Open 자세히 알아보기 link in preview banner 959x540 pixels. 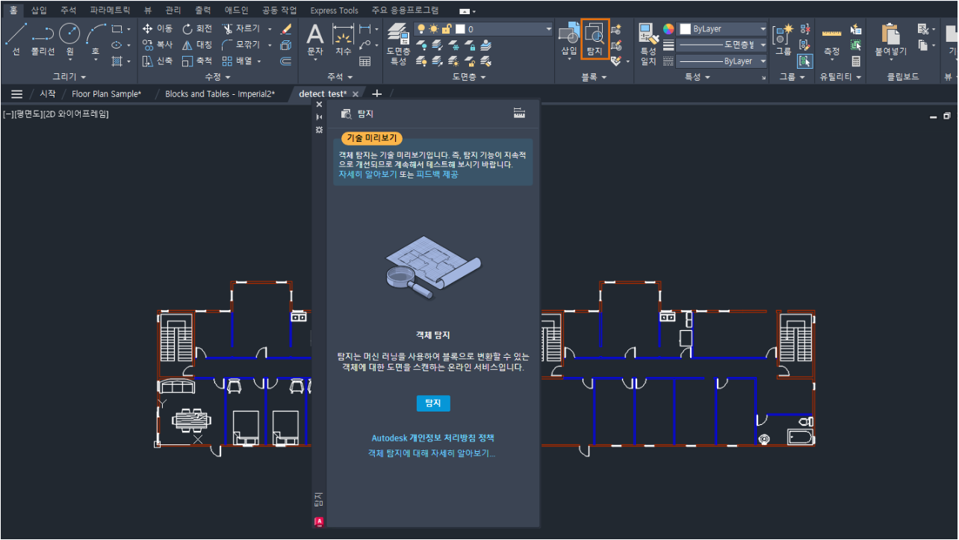[x=368, y=174]
